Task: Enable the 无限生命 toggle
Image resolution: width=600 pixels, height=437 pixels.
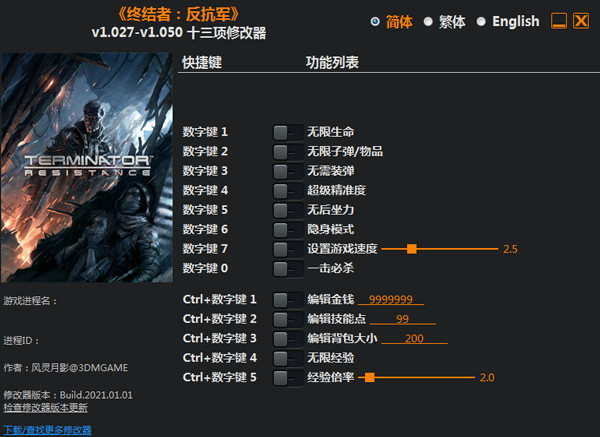Action: point(288,132)
